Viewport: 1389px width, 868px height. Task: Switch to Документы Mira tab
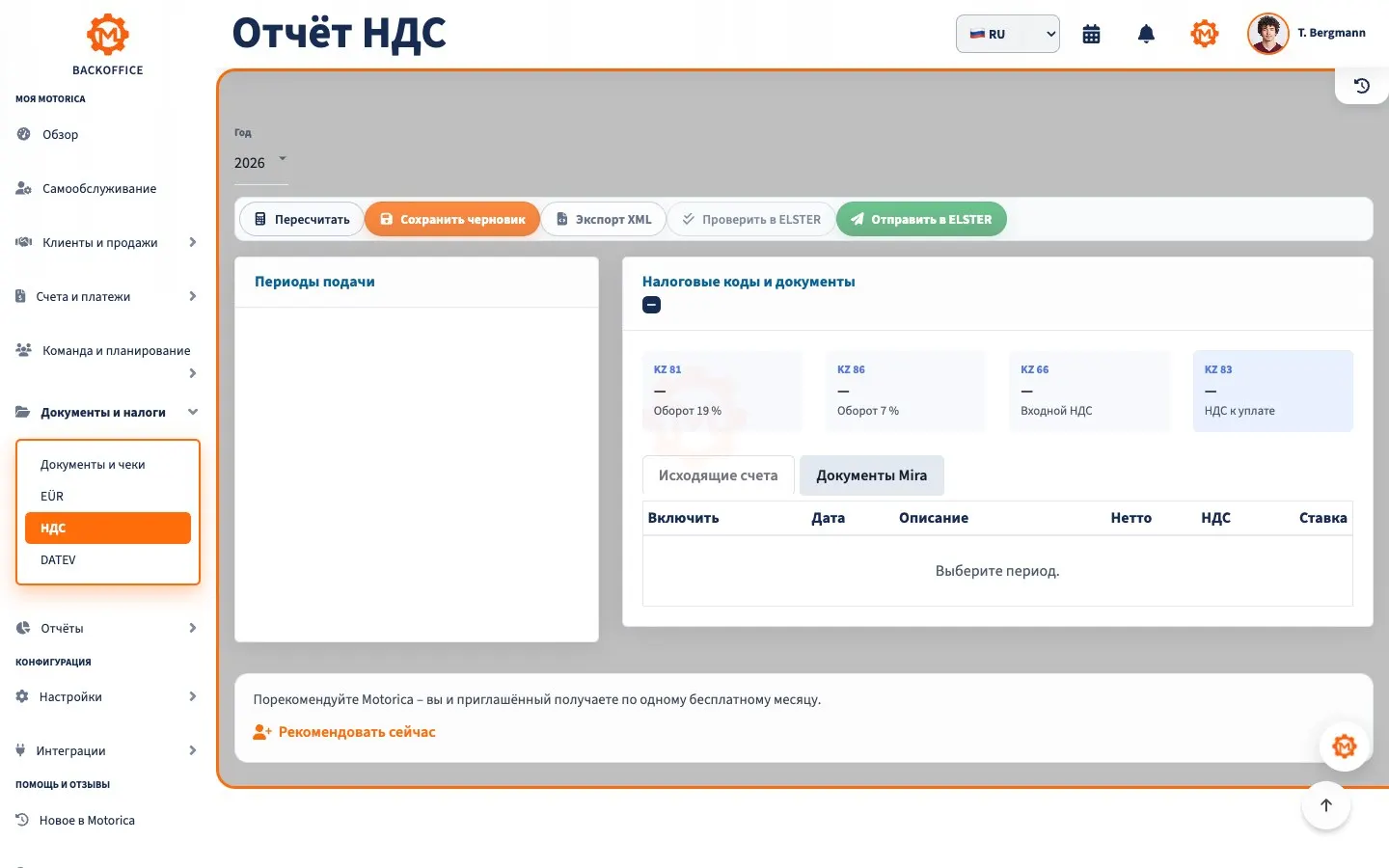[872, 475]
